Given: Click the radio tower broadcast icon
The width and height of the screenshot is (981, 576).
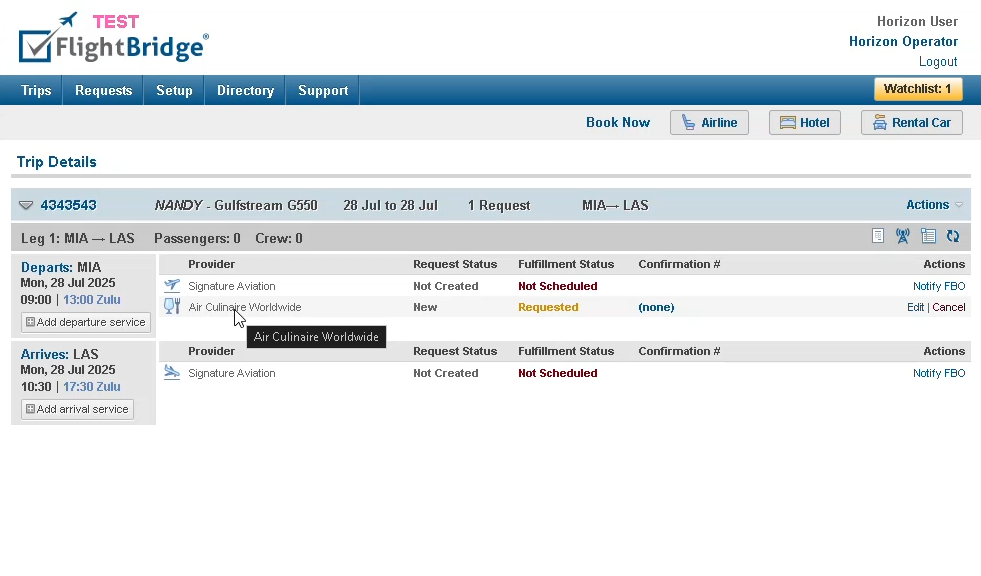Looking at the screenshot, I should coord(903,237).
